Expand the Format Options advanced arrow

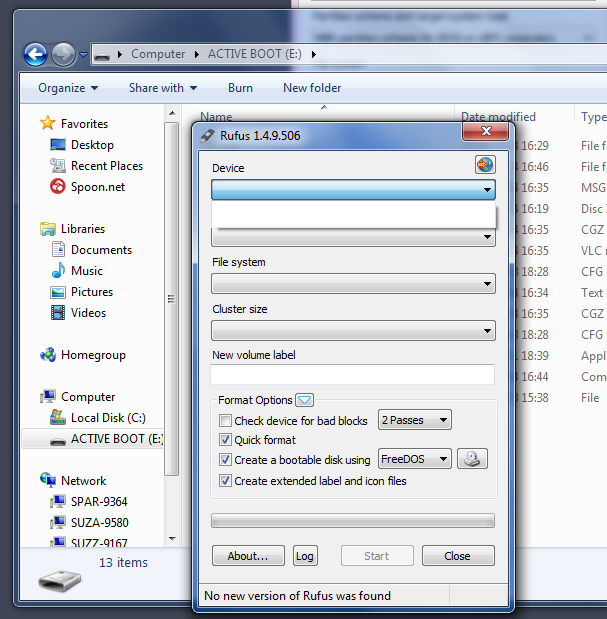[x=304, y=400]
